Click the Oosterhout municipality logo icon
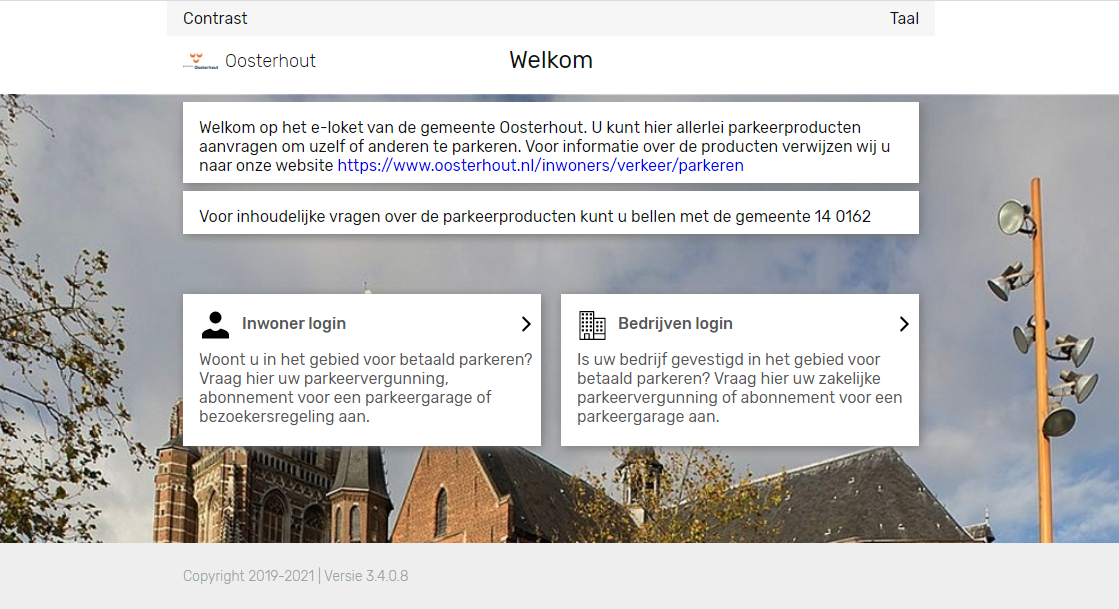Viewport: 1119px width, 609px height. point(200,61)
